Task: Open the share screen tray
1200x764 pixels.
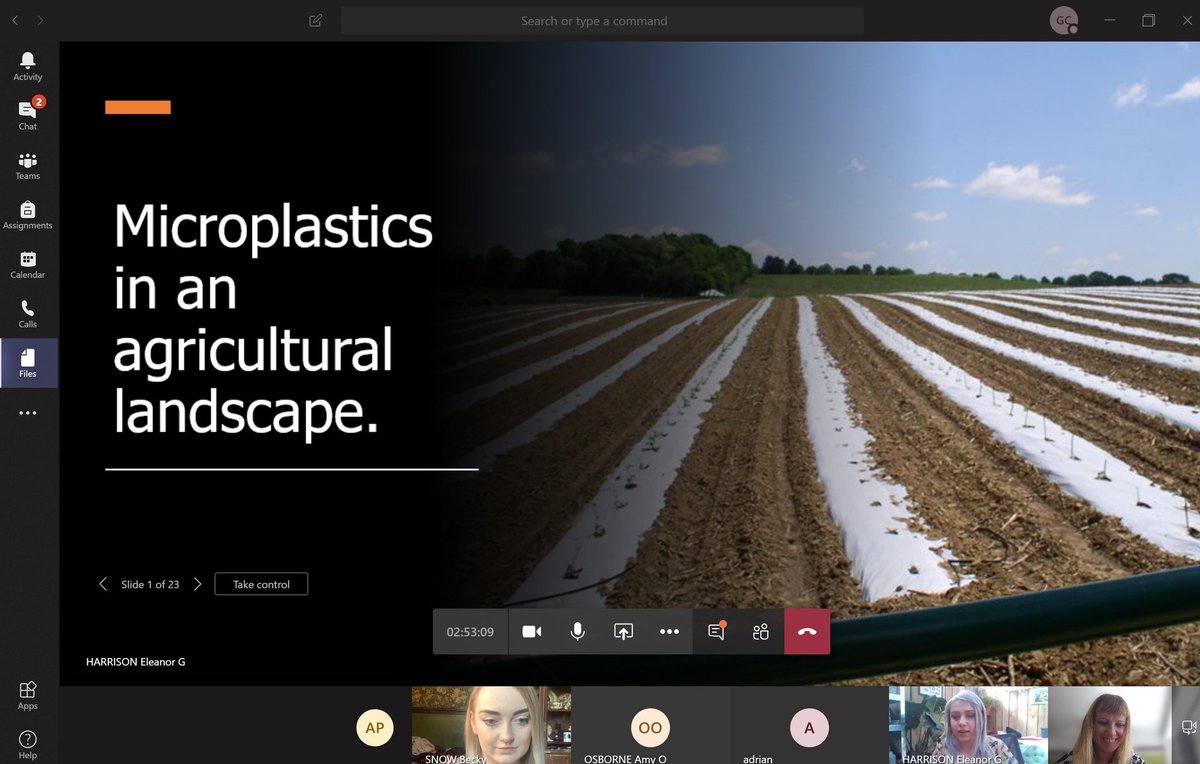Action: point(623,632)
